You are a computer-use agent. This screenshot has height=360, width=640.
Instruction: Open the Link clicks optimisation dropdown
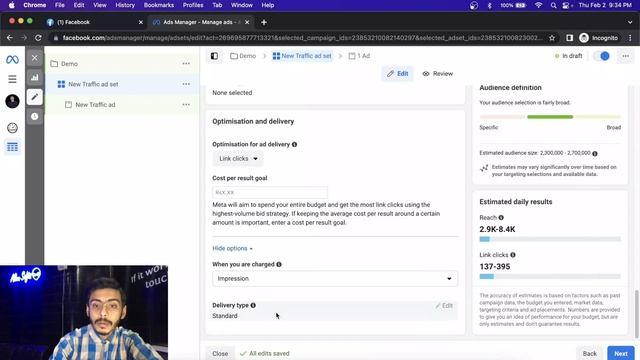tap(238, 159)
